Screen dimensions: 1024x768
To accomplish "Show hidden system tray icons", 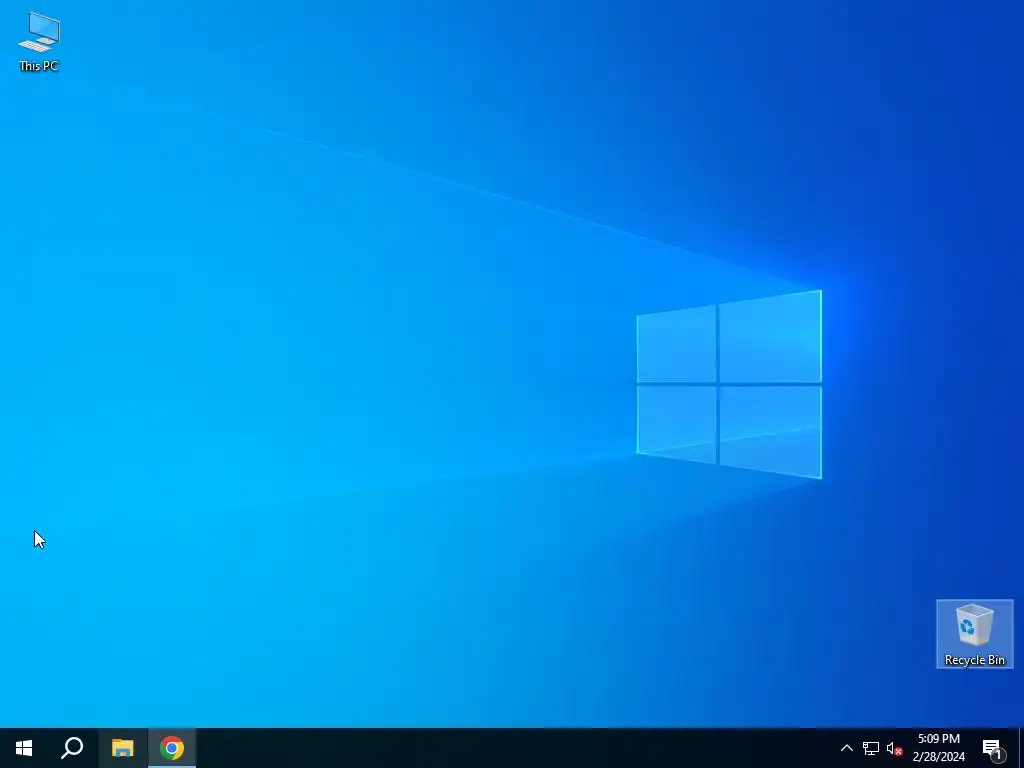I will [846, 748].
